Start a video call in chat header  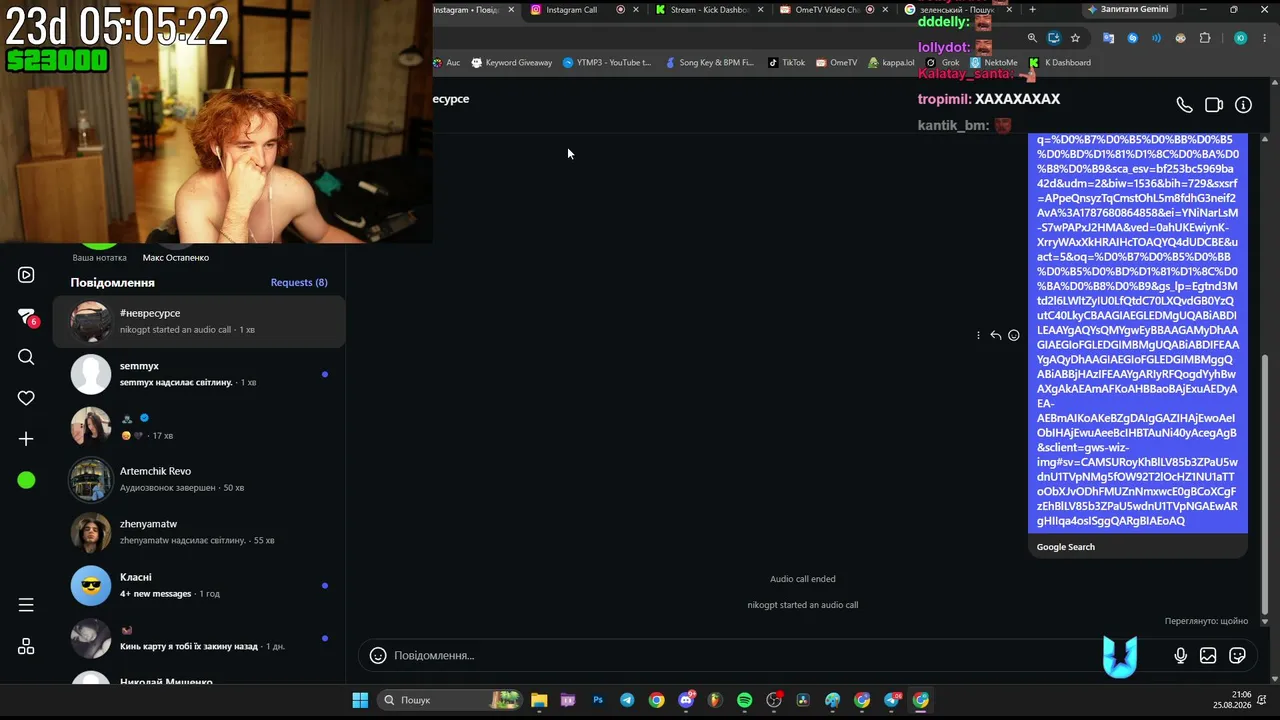pyautogui.click(x=1214, y=105)
